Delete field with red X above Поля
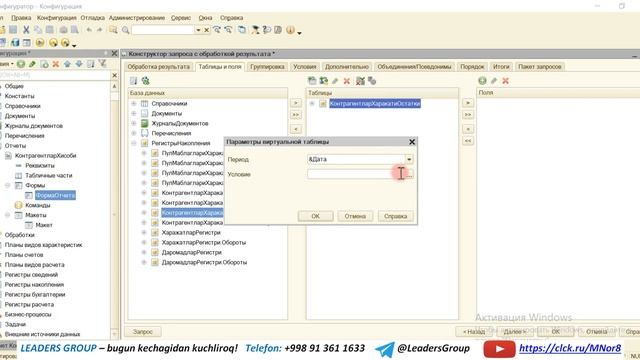Image resolution: width=640 pixels, height=360 pixels. [505, 81]
